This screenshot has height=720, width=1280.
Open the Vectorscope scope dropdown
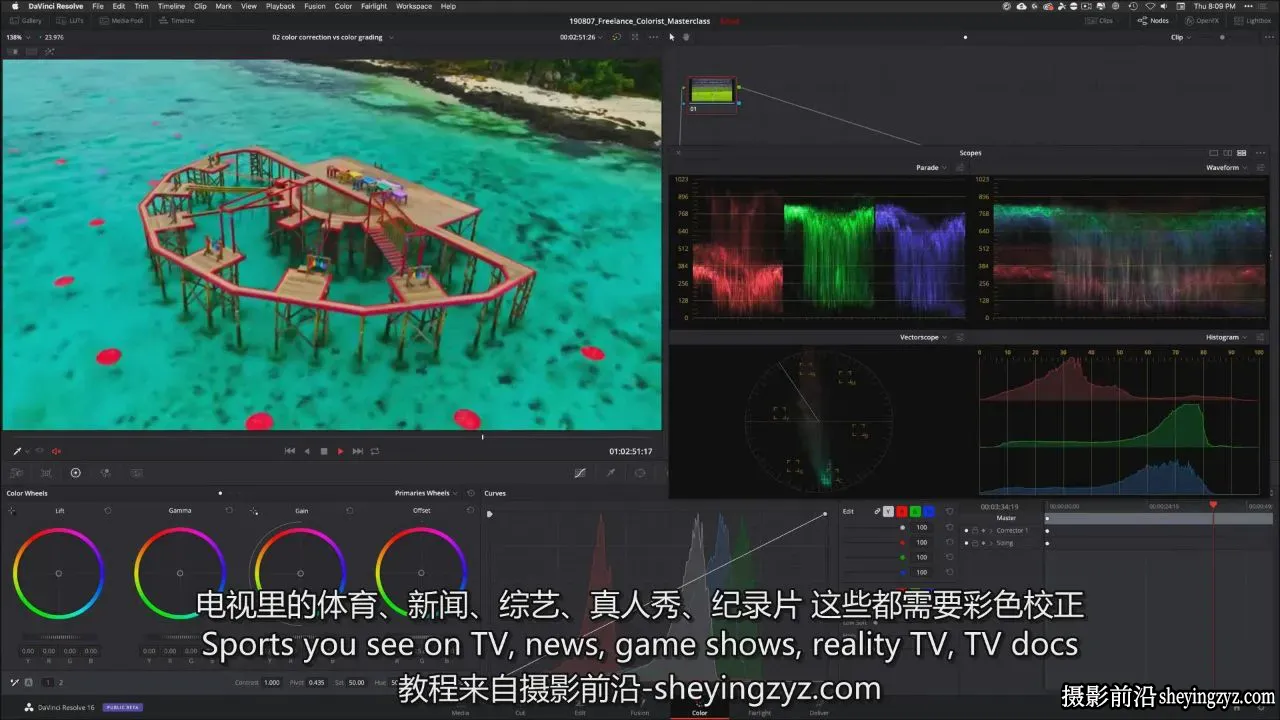[922, 338]
